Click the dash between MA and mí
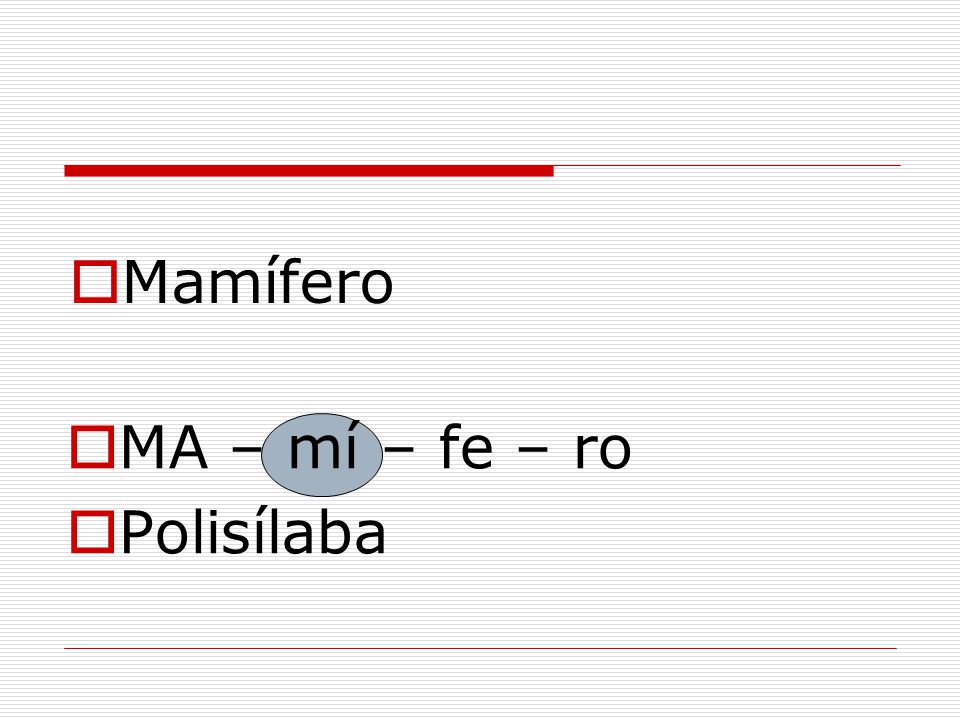960x720 pixels. pyautogui.click(x=246, y=449)
